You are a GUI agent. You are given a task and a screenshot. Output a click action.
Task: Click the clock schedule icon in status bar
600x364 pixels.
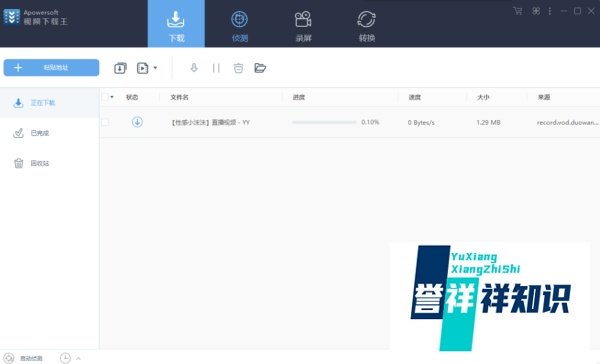click(x=65, y=358)
